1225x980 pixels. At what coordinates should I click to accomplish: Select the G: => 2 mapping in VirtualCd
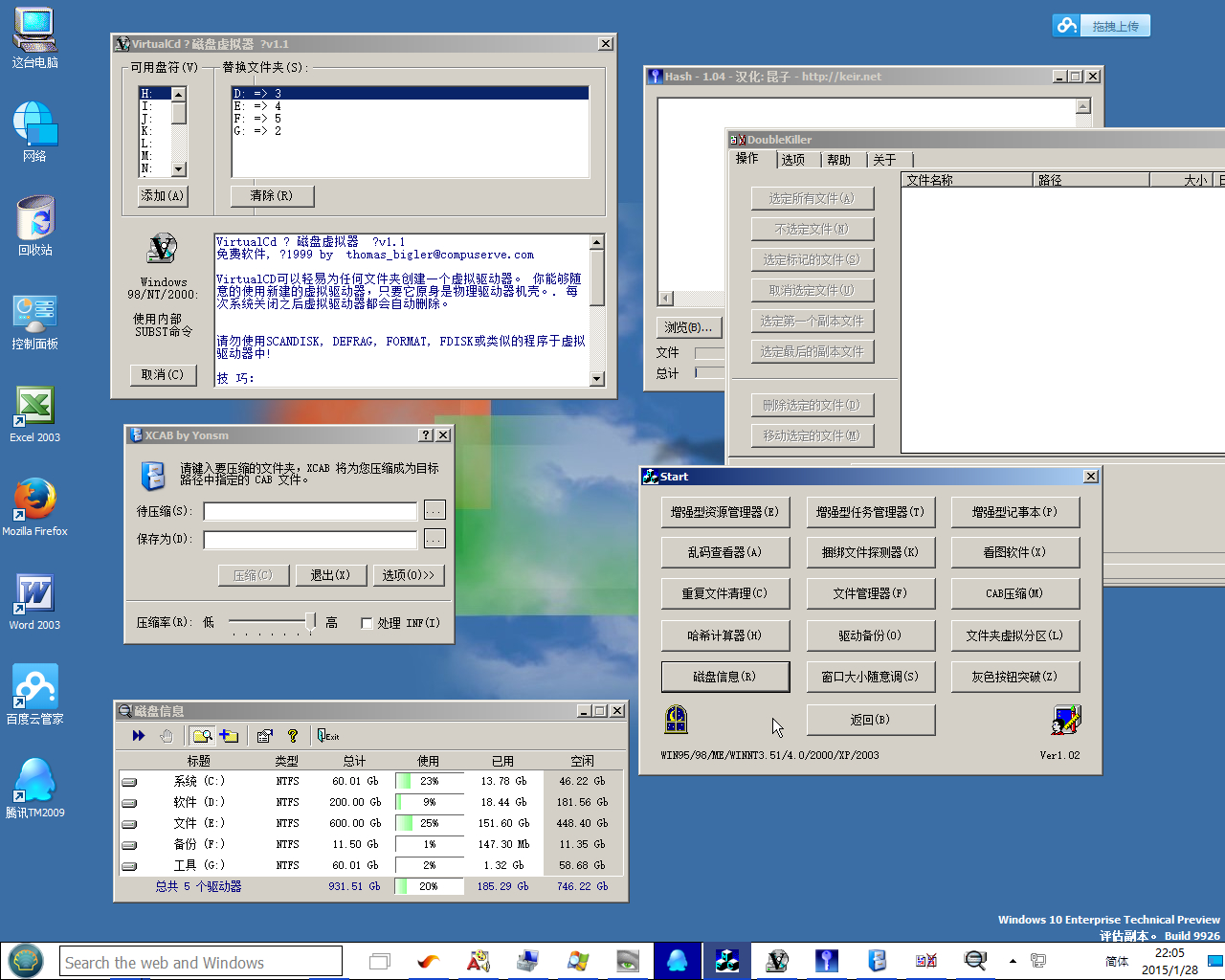point(410,131)
